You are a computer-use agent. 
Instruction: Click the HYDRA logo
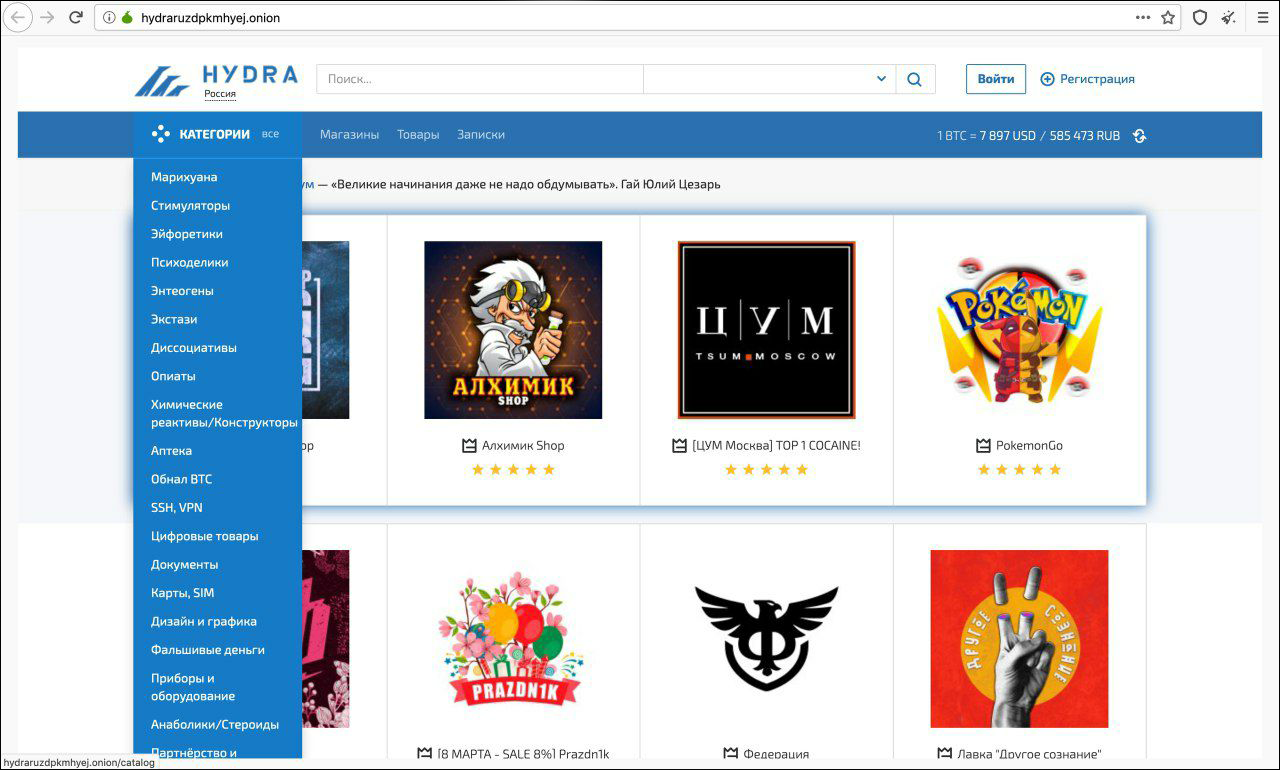[216, 80]
